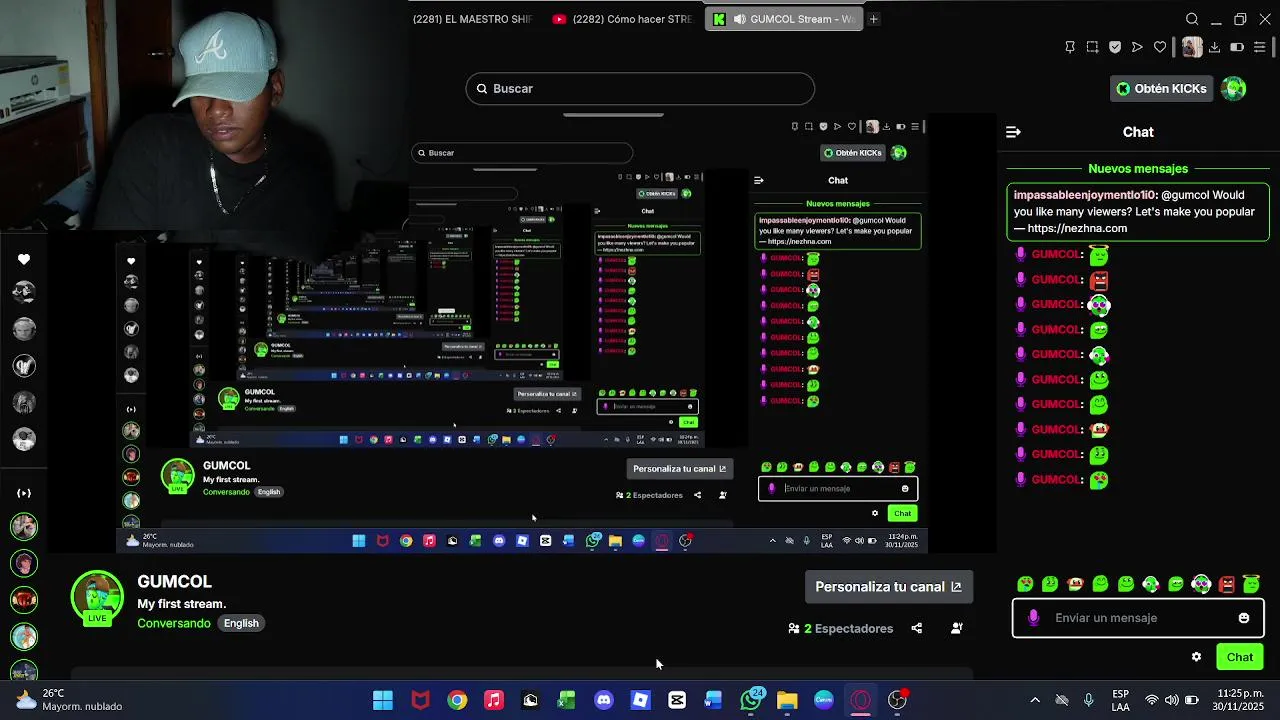Image resolution: width=1280 pixels, height=720 pixels.
Task: Collapse the chat panel arrow icon
Action: coord(1013,132)
